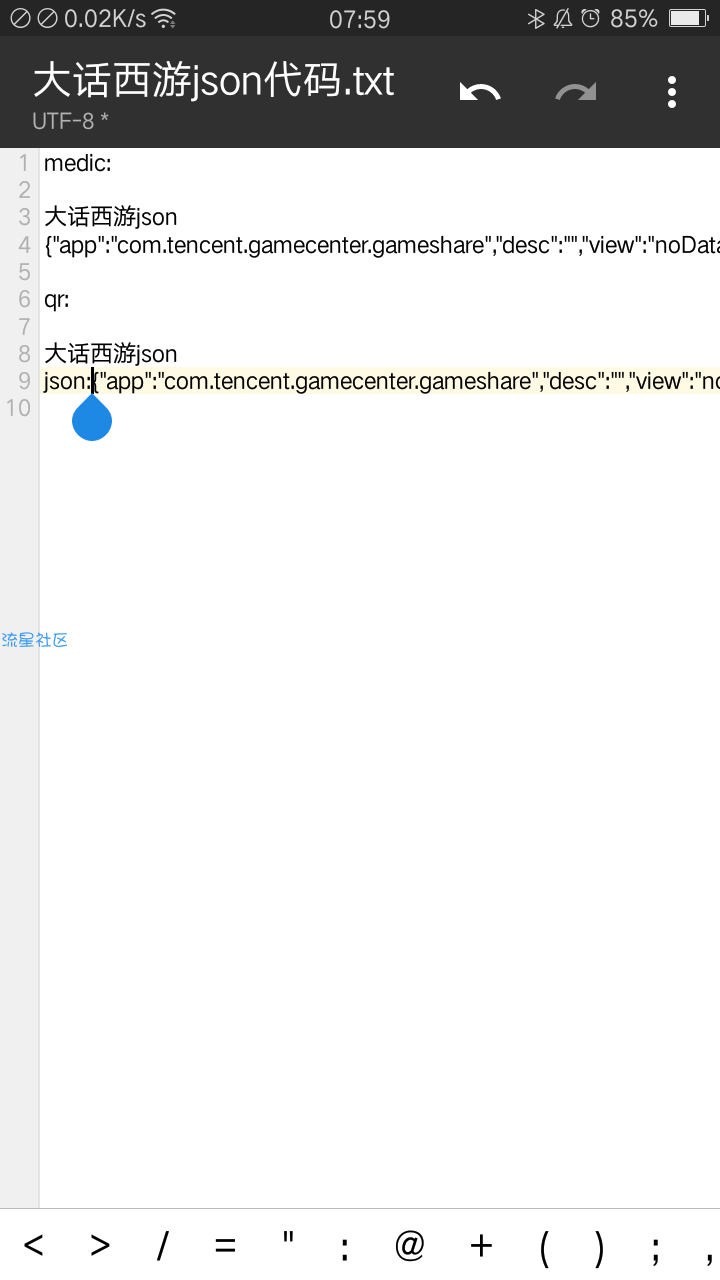Insert the less-than symbol key
This screenshot has height=1280, width=720.
point(33,1245)
